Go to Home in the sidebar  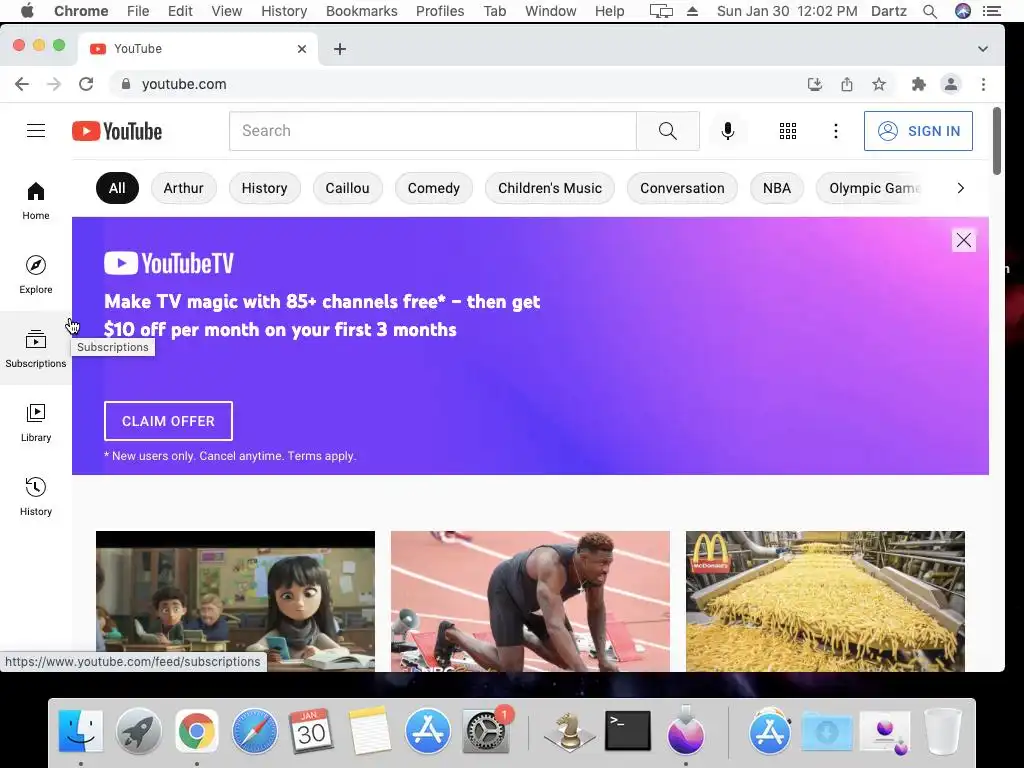click(x=36, y=200)
